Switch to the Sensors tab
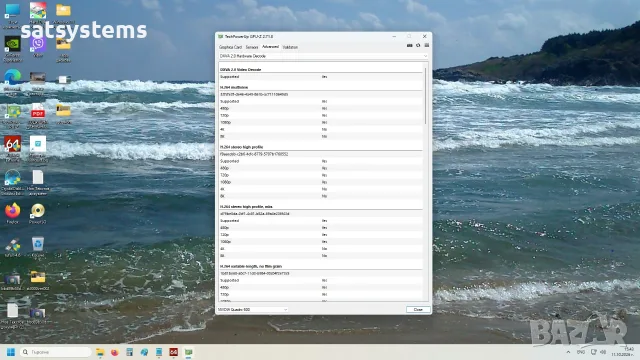This screenshot has width=640, height=360. click(252, 47)
